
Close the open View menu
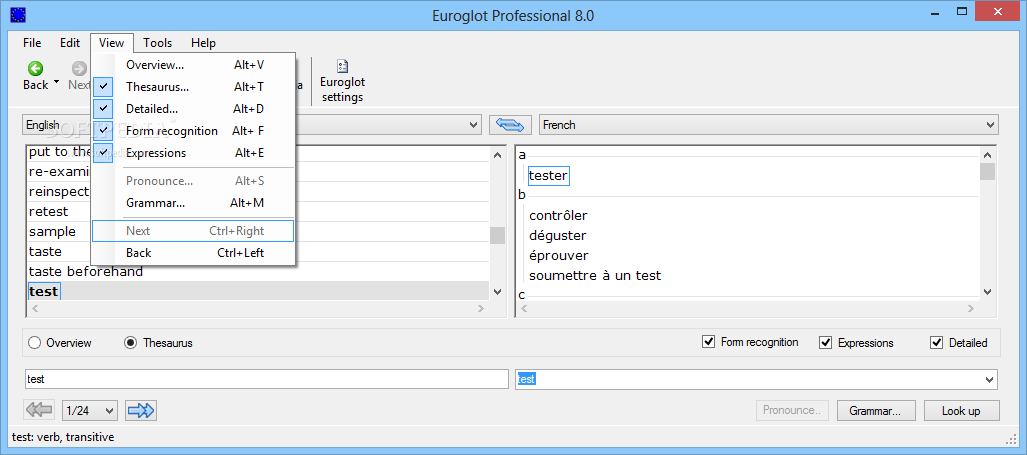click(x=111, y=43)
